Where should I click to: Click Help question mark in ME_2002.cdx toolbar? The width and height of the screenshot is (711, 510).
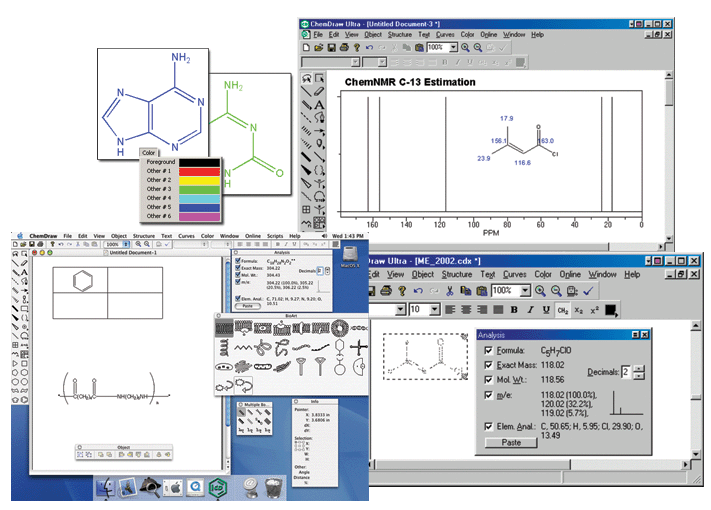tap(402, 291)
